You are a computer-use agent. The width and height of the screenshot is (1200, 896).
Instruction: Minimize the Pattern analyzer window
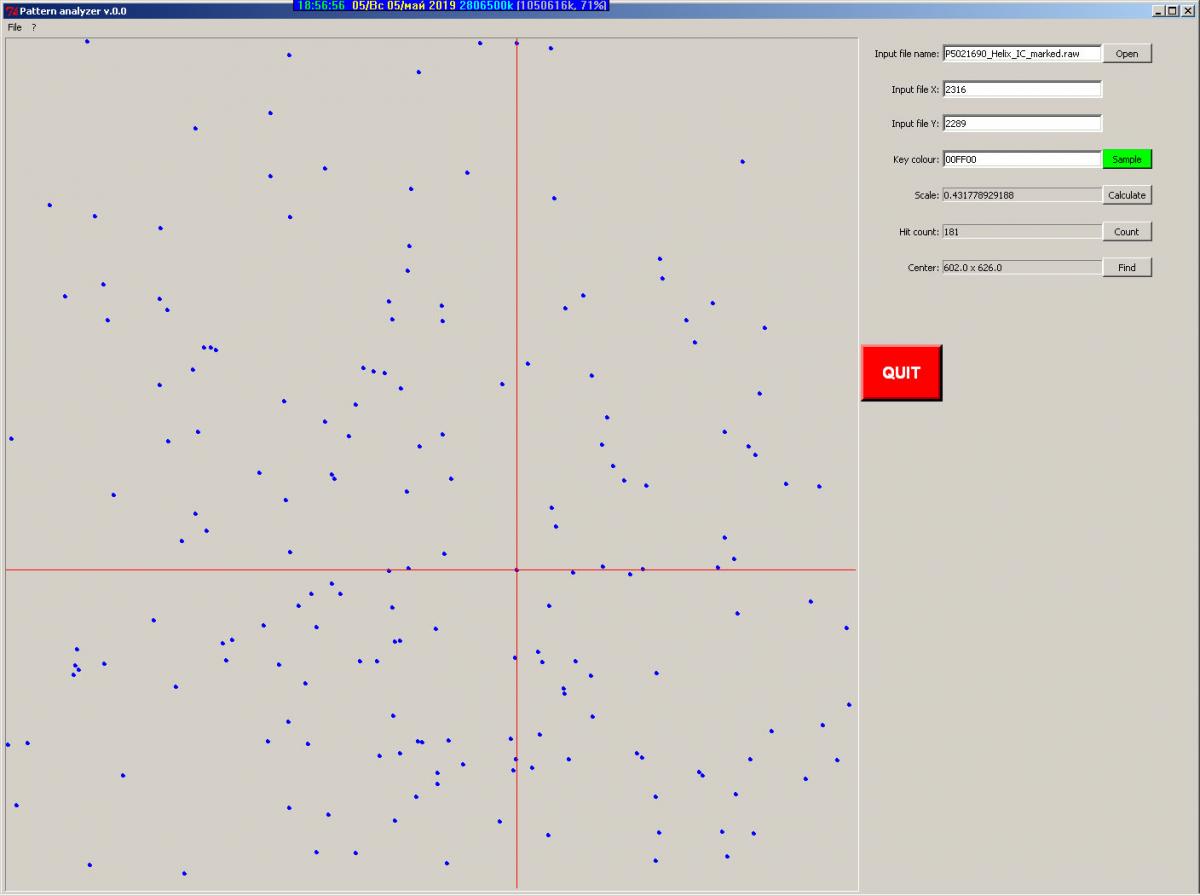(x=1158, y=11)
